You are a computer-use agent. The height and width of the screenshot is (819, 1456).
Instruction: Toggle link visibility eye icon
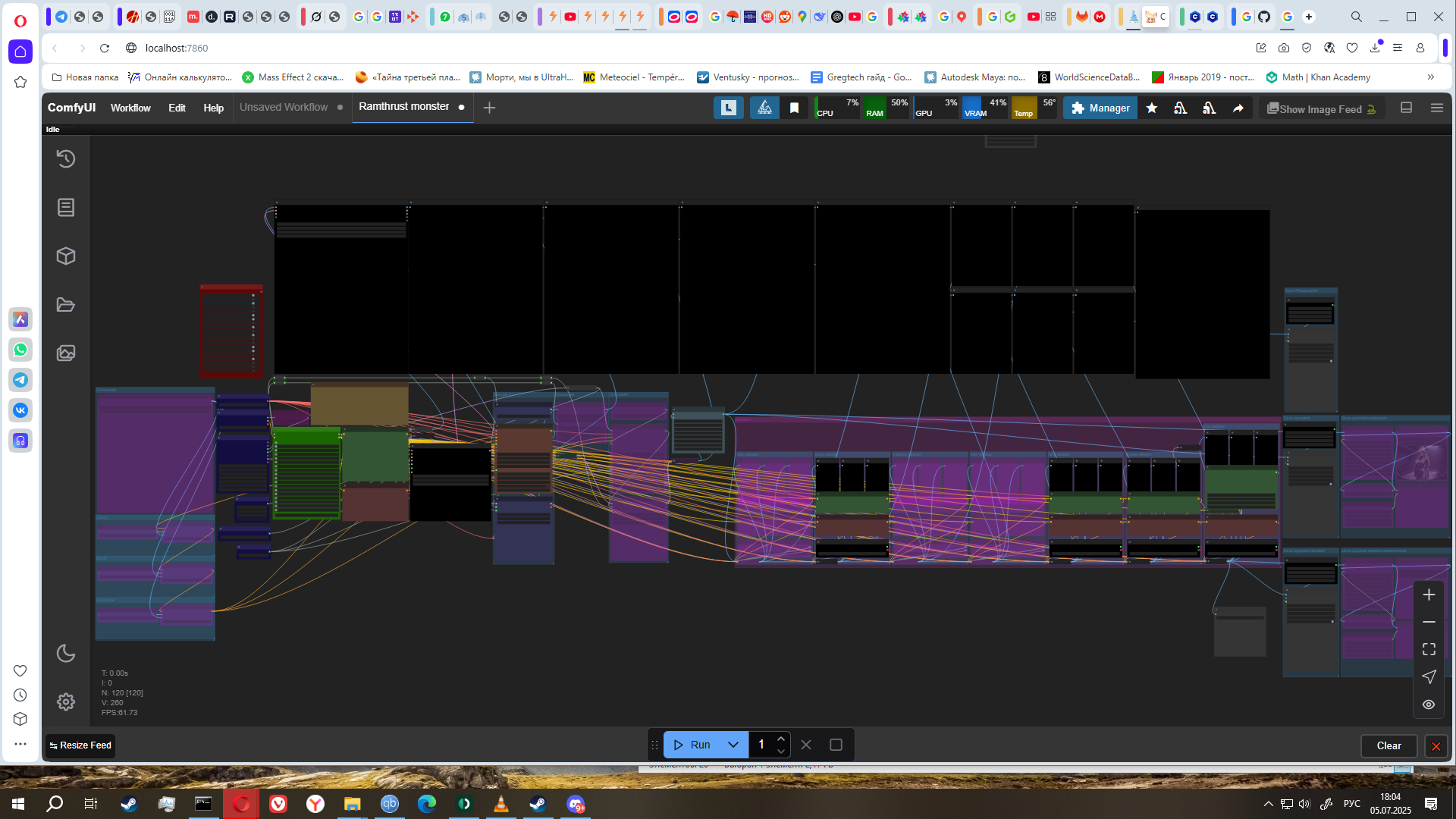click(1429, 704)
